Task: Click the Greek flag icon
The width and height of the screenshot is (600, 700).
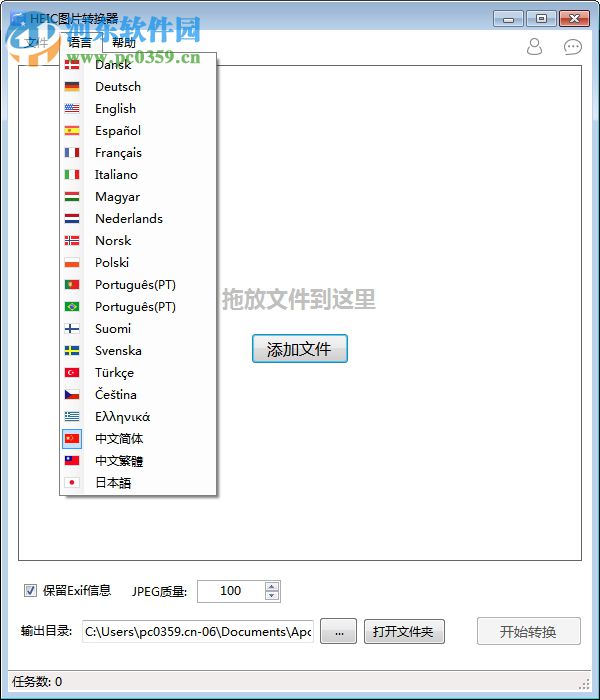Action: point(72,417)
